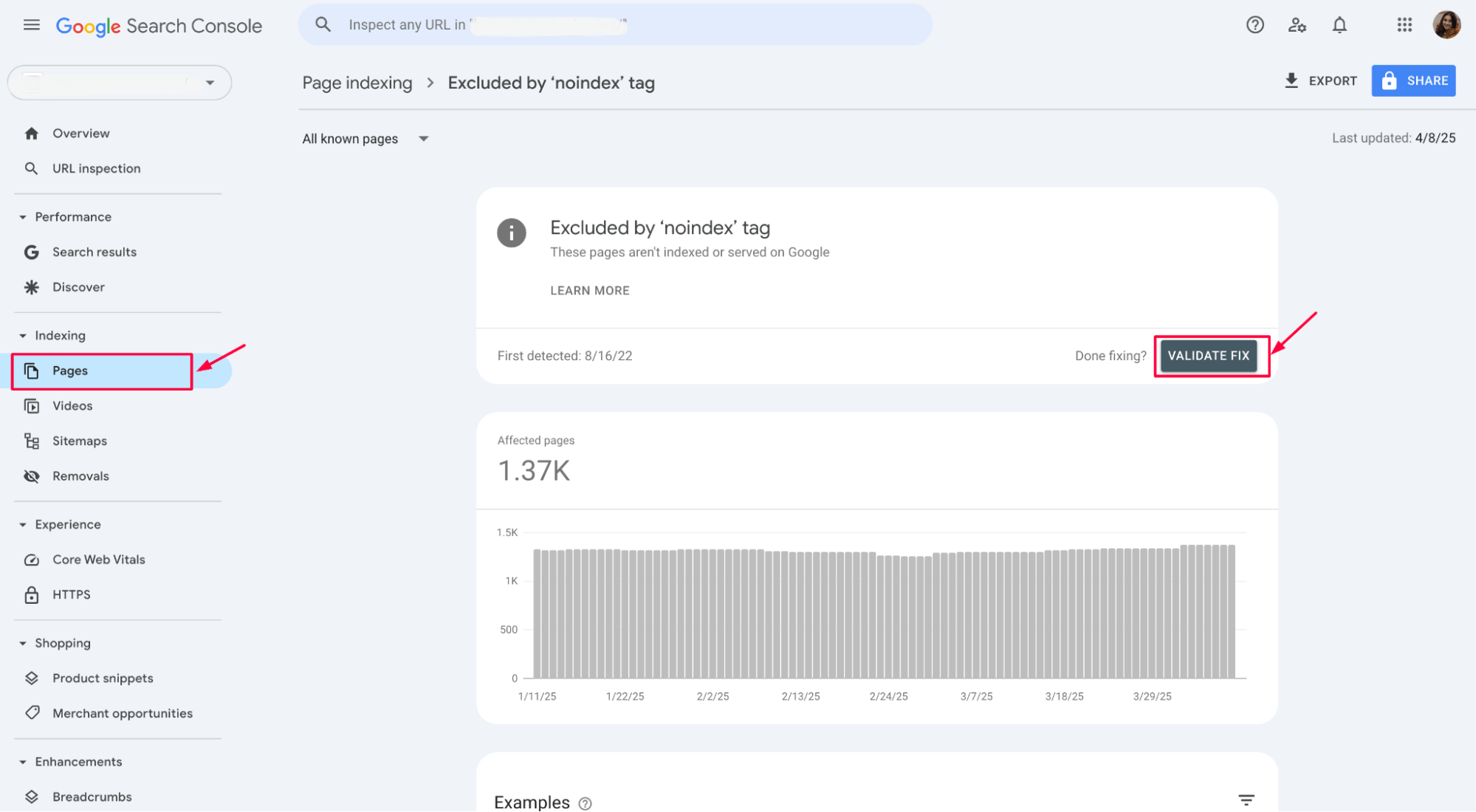Click the Merchant opportunities tag icon
The width and height of the screenshot is (1476, 812).
pyautogui.click(x=31, y=713)
